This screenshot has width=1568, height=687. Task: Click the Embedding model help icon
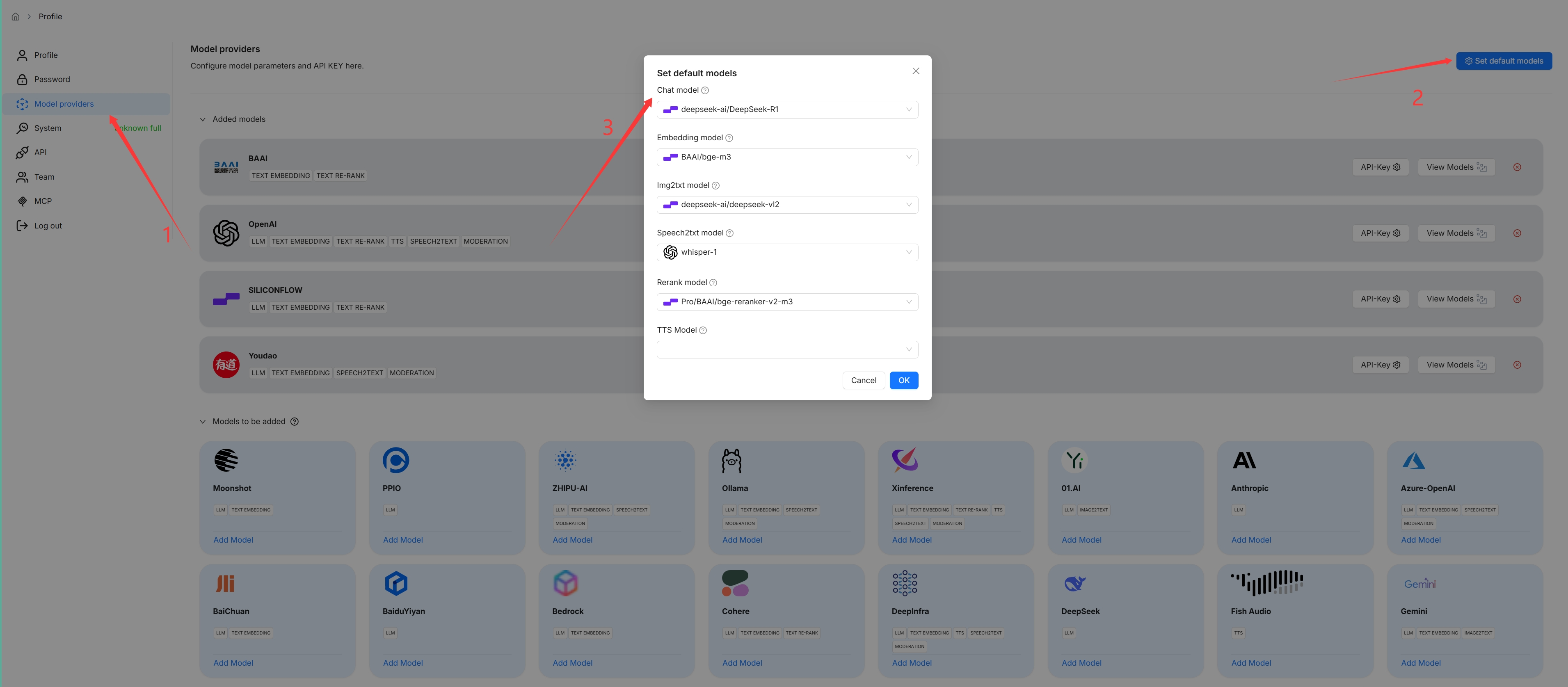(x=729, y=138)
